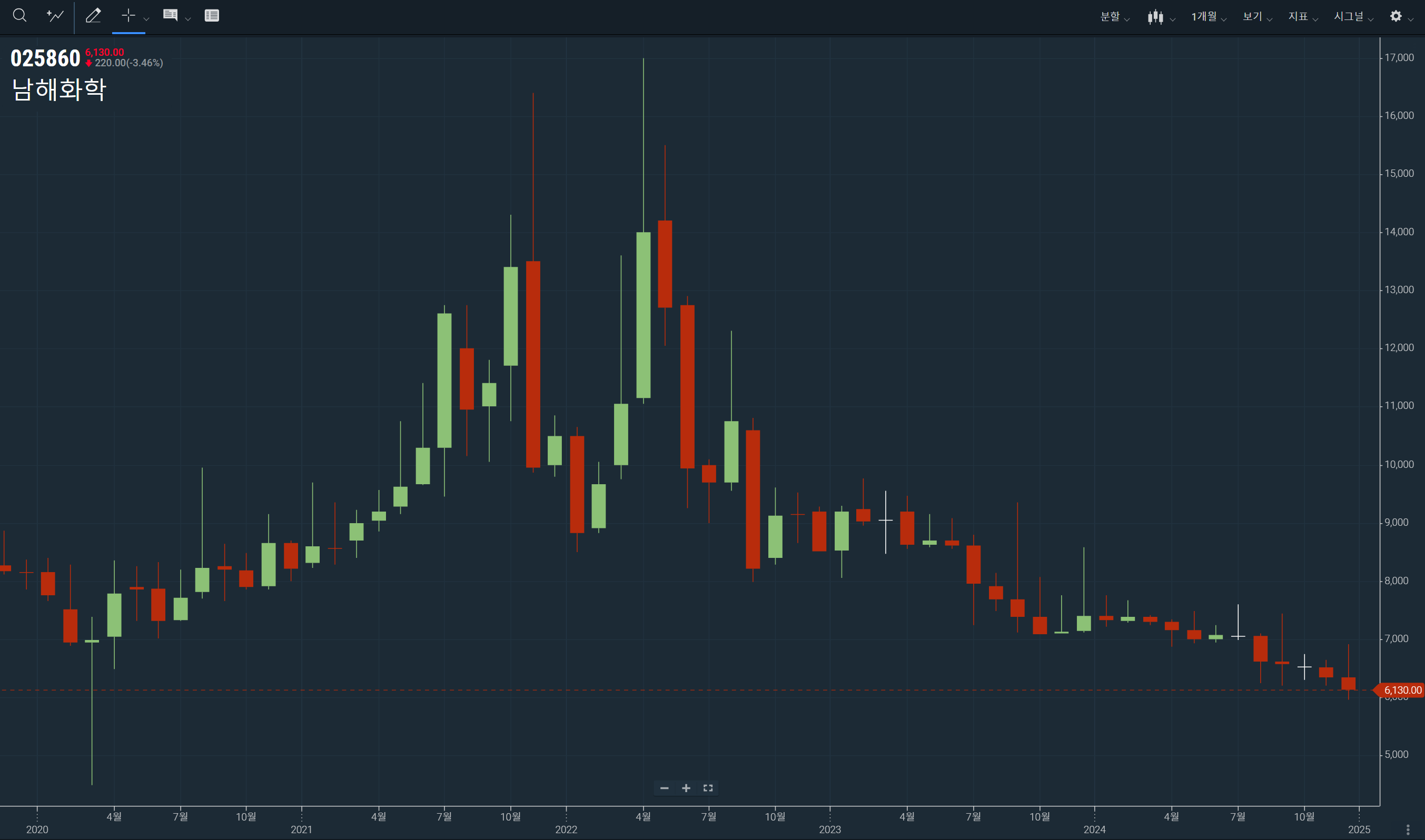The image size is (1425, 840).
Task: Click the 2025 year marker
Action: tap(1359, 830)
